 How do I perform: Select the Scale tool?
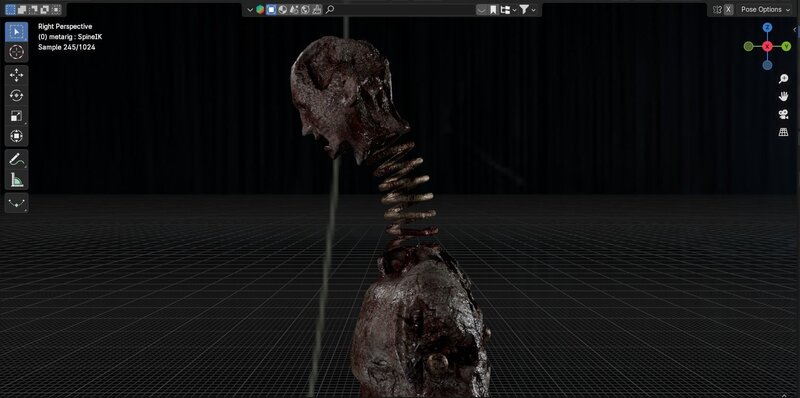tap(16, 116)
